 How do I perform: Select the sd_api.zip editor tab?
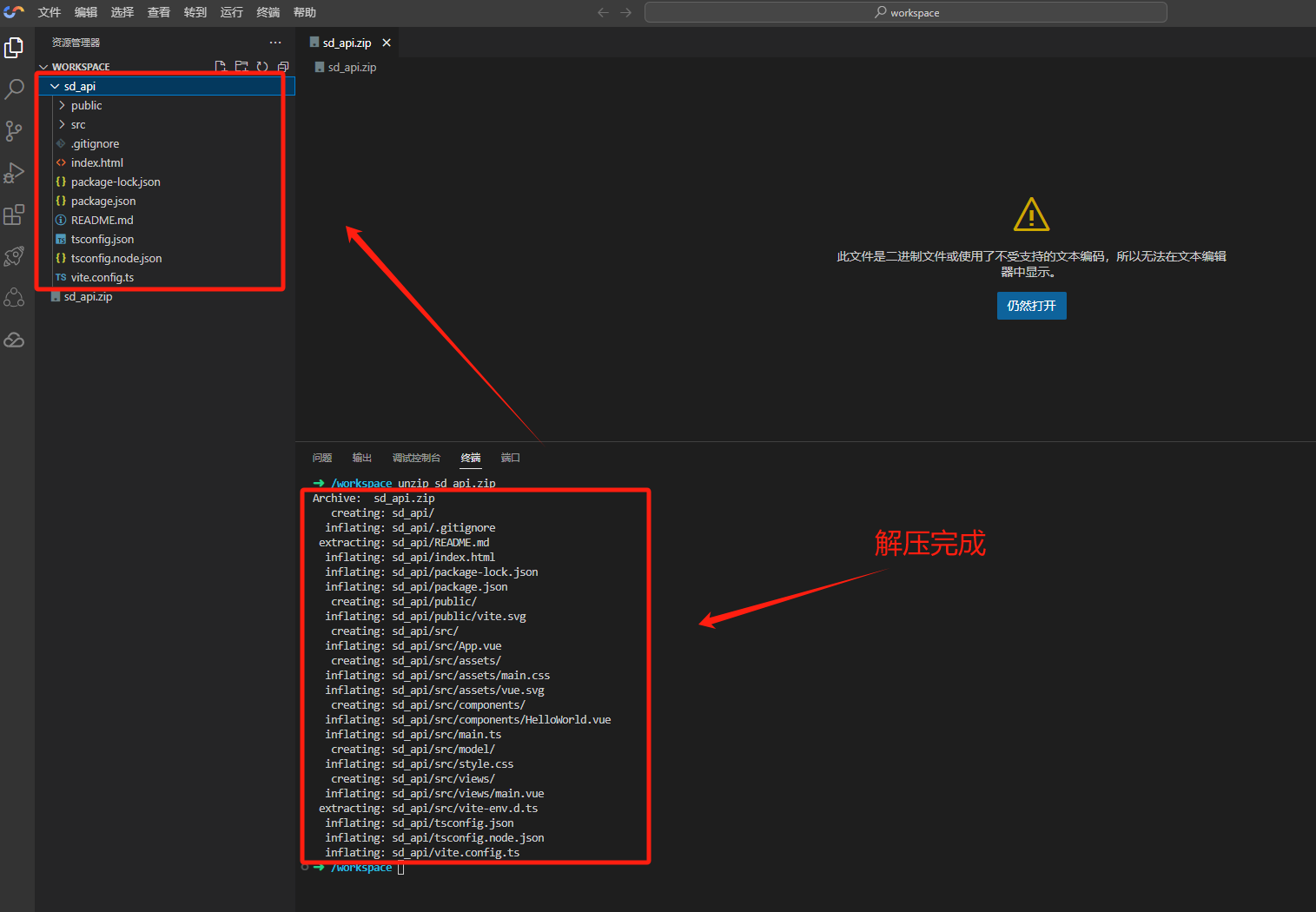pos(347,43)
